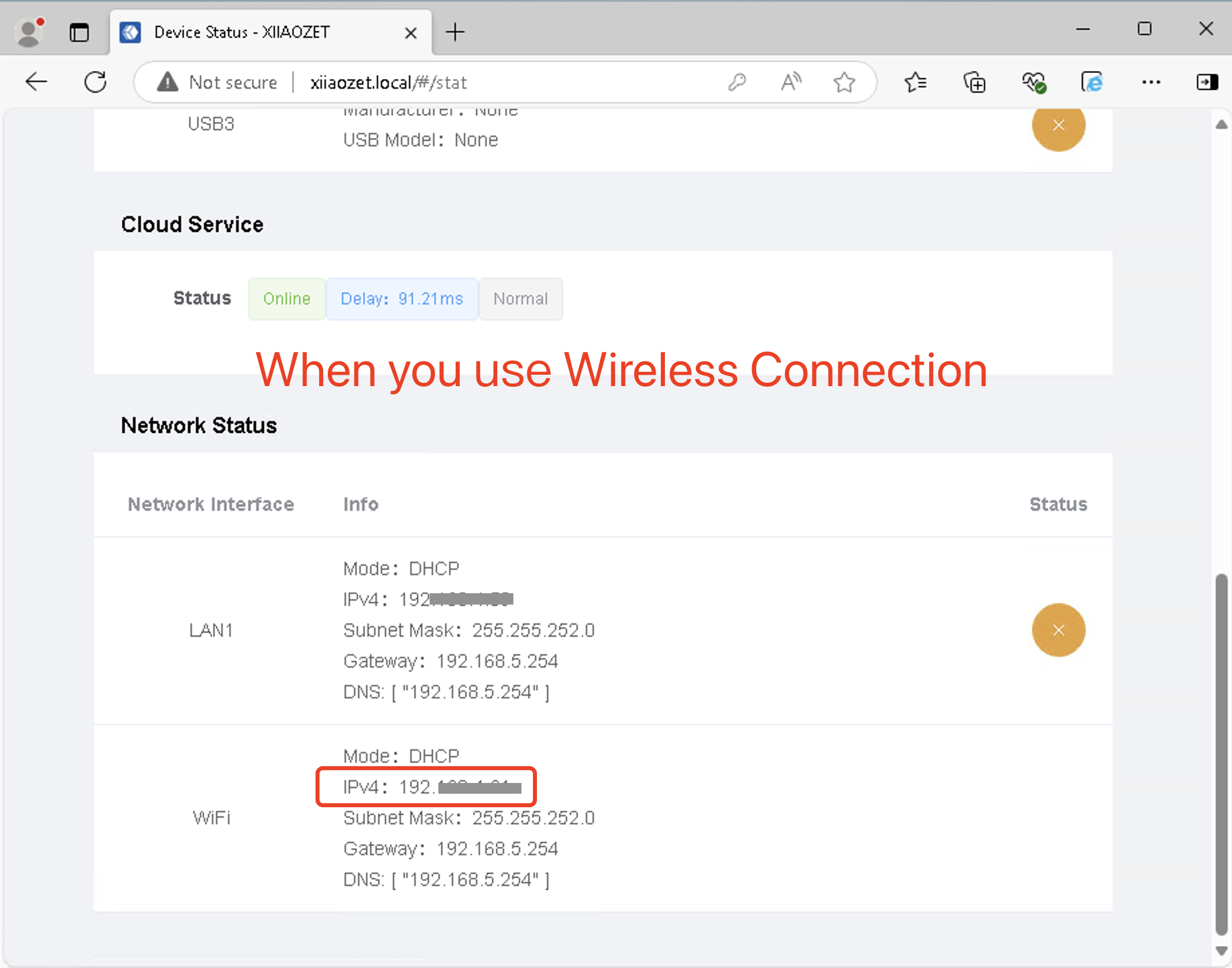Open the browser profile avatar
This screenshot has height=968, width=1232.
coord(28,31)
